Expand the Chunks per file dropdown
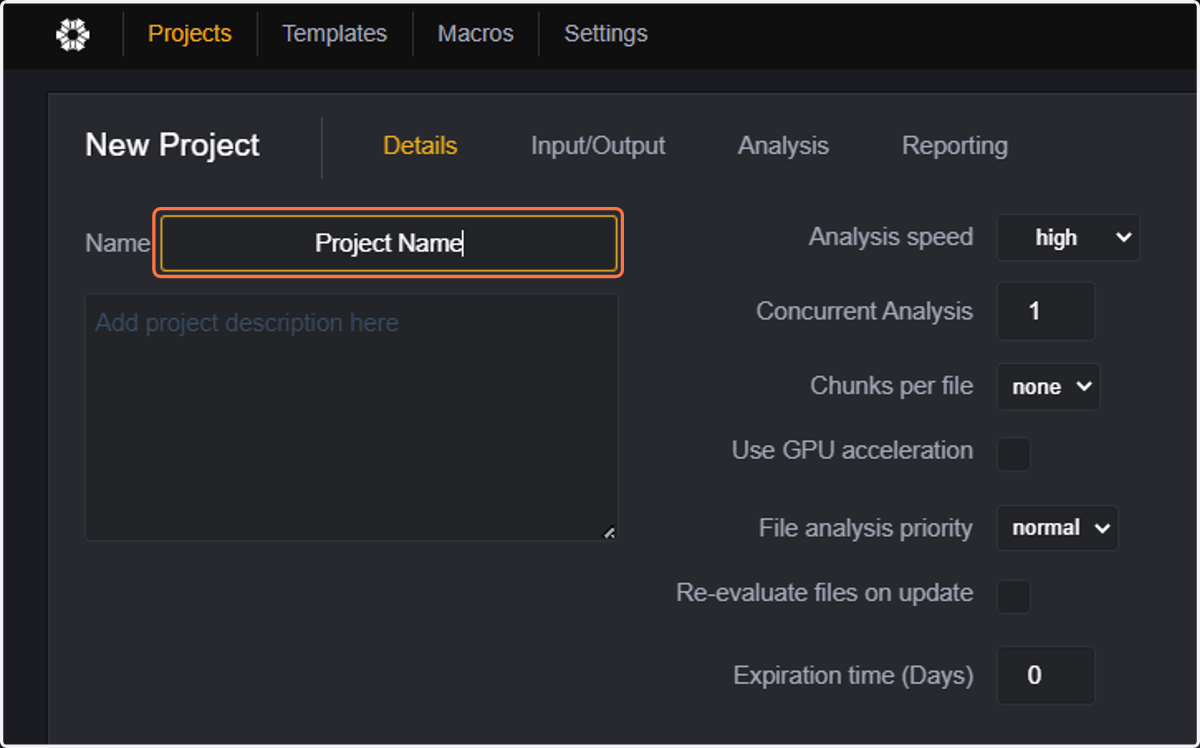 click(x=1048, y=387)
